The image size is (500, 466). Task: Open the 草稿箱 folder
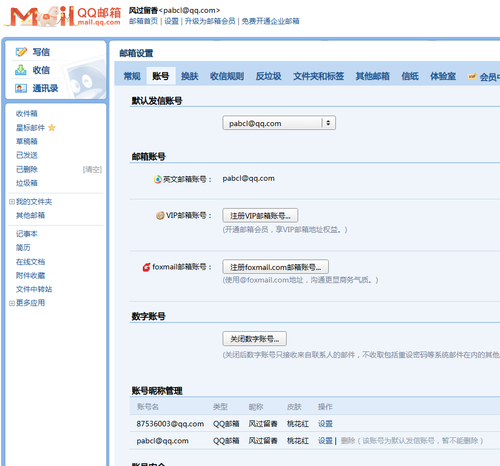pyautogui.click(x=27, y=141)
